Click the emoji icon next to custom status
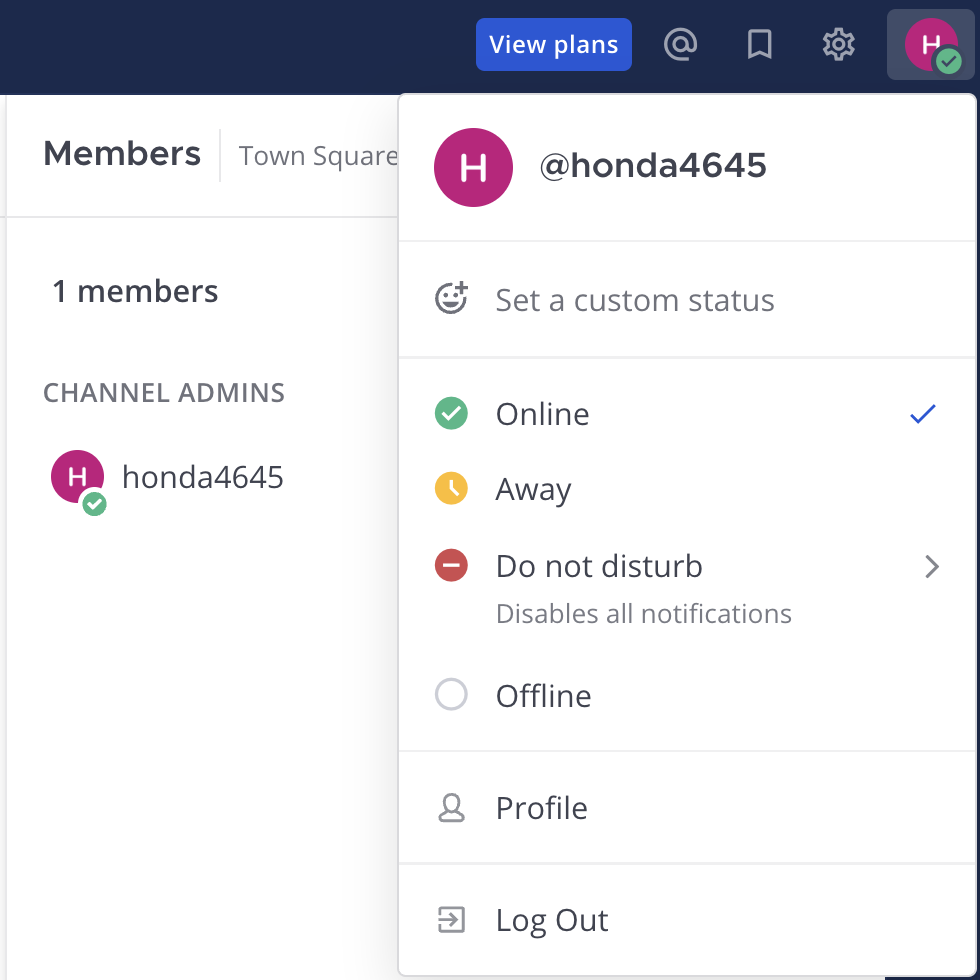980x980 pixels. (451, 297)
